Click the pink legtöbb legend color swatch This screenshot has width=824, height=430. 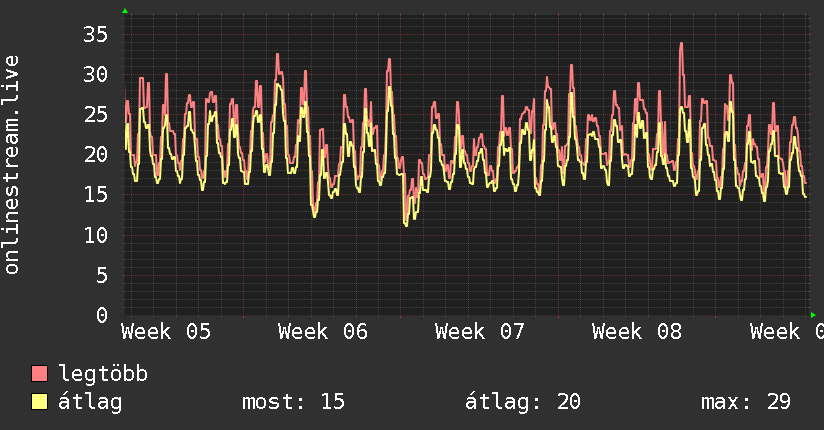click(x=39, y=373)
